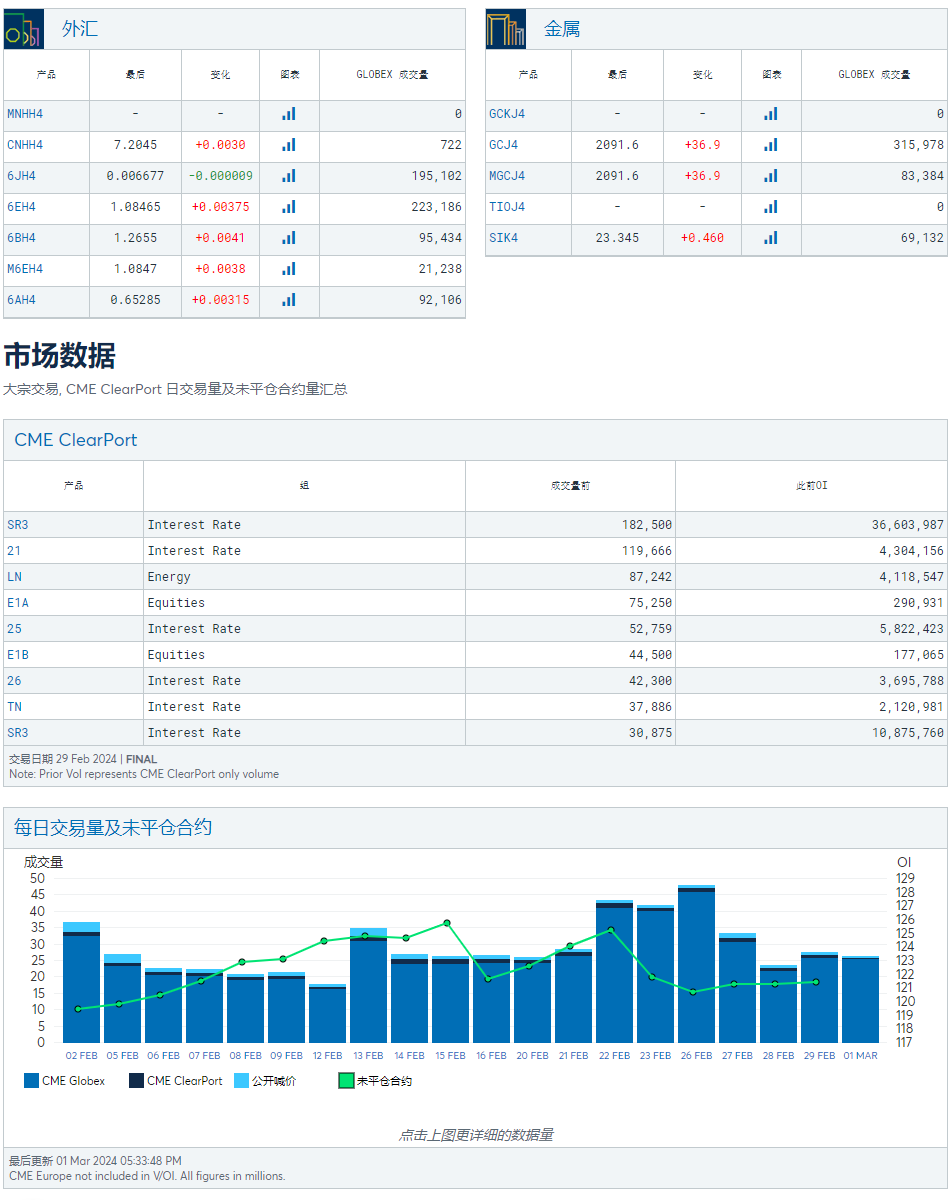This screenshot has height=1200, width=952.
Task: Click the 01 MAR volume bar
Action: [x=860, y=1000]
